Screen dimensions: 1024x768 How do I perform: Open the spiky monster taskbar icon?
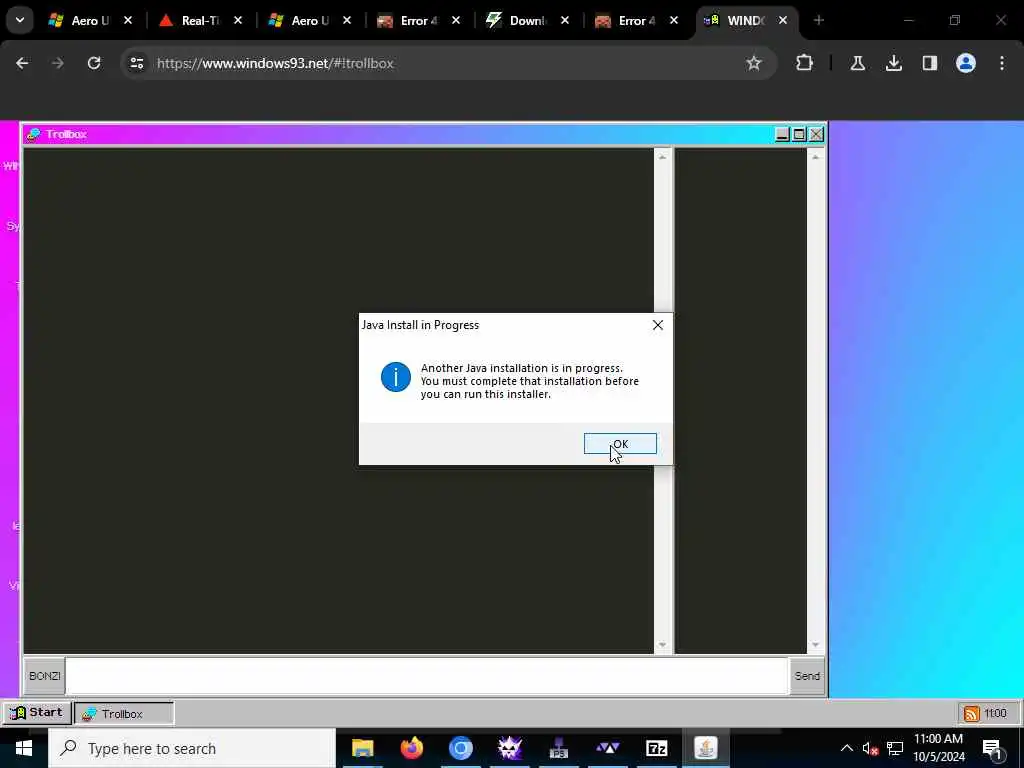[x=509, y=748]
